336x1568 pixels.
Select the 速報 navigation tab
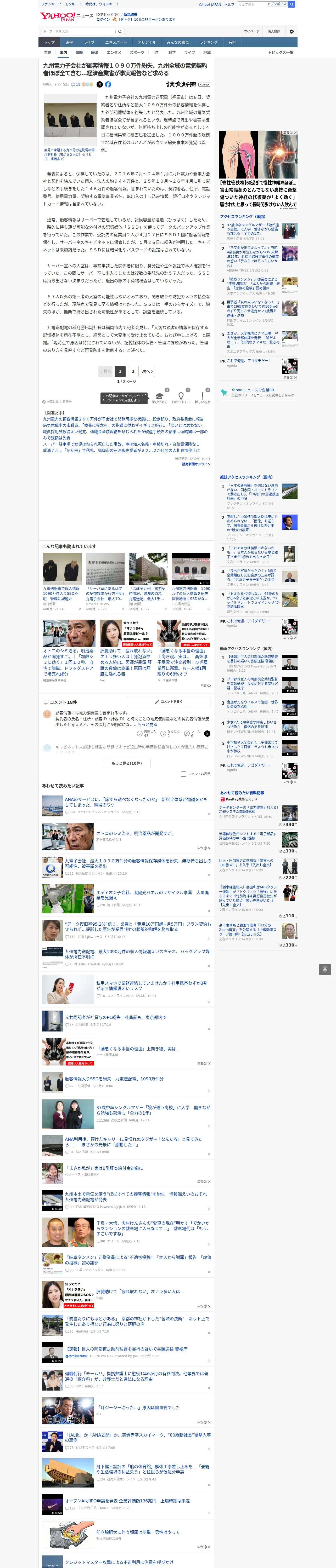[69, 43]
